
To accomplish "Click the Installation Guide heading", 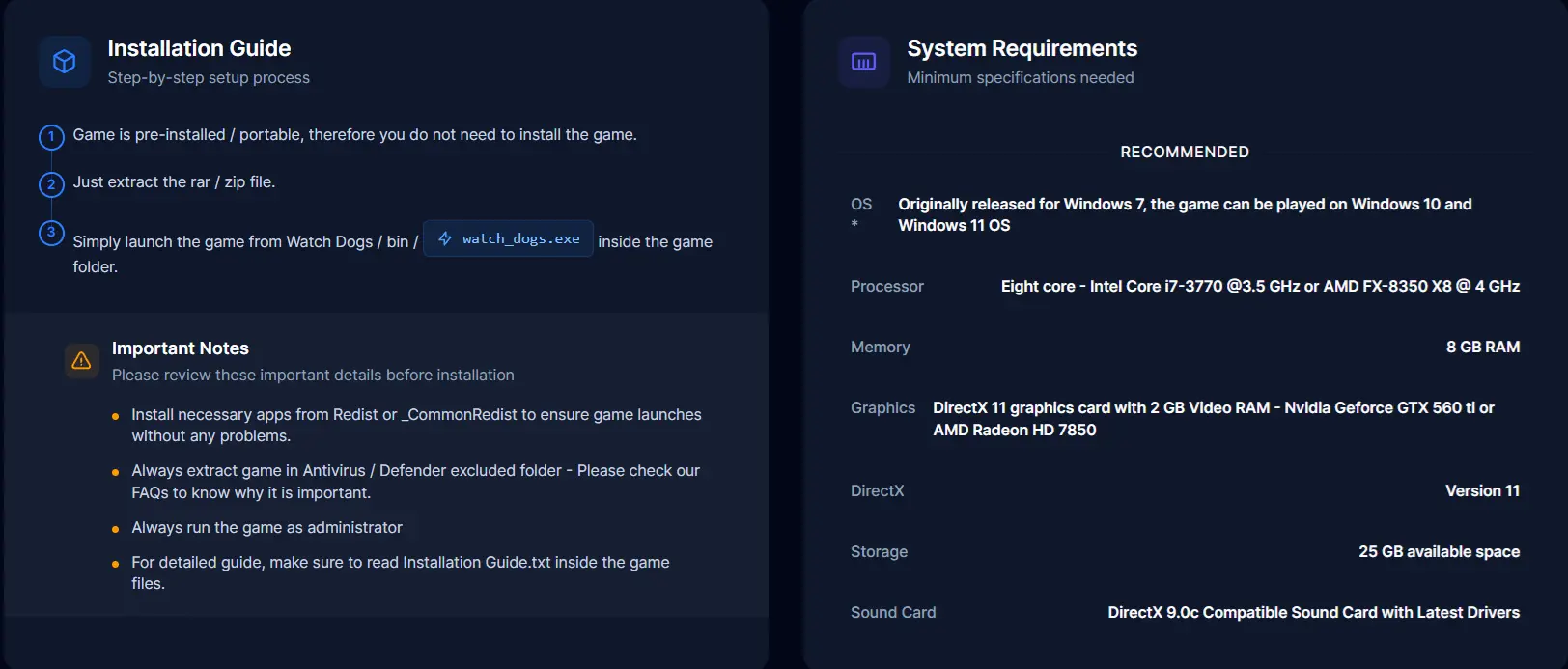I will [x=199, y=48].
